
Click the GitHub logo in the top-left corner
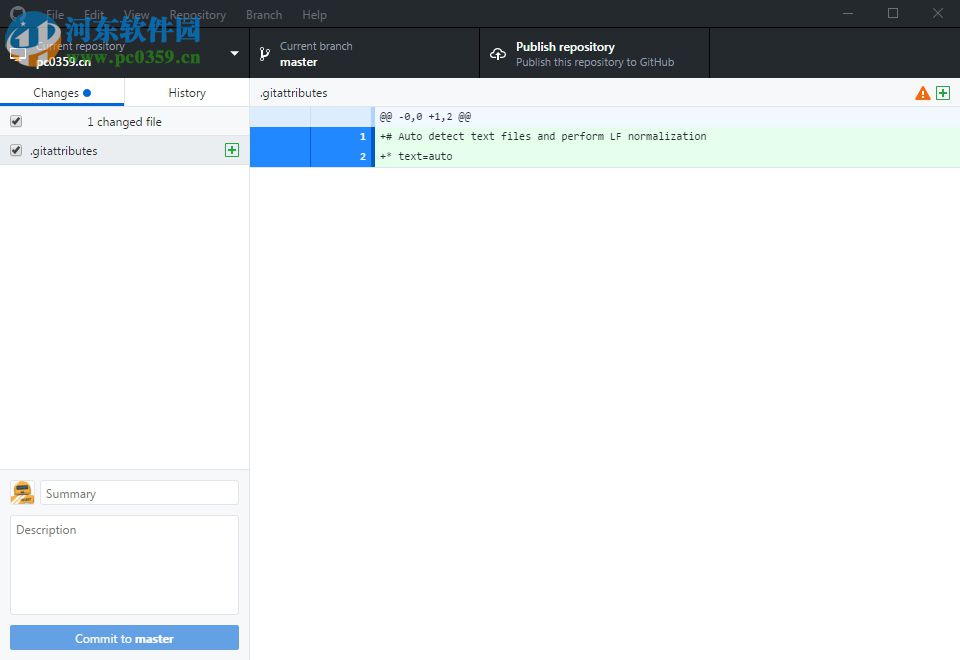point(16,14)
